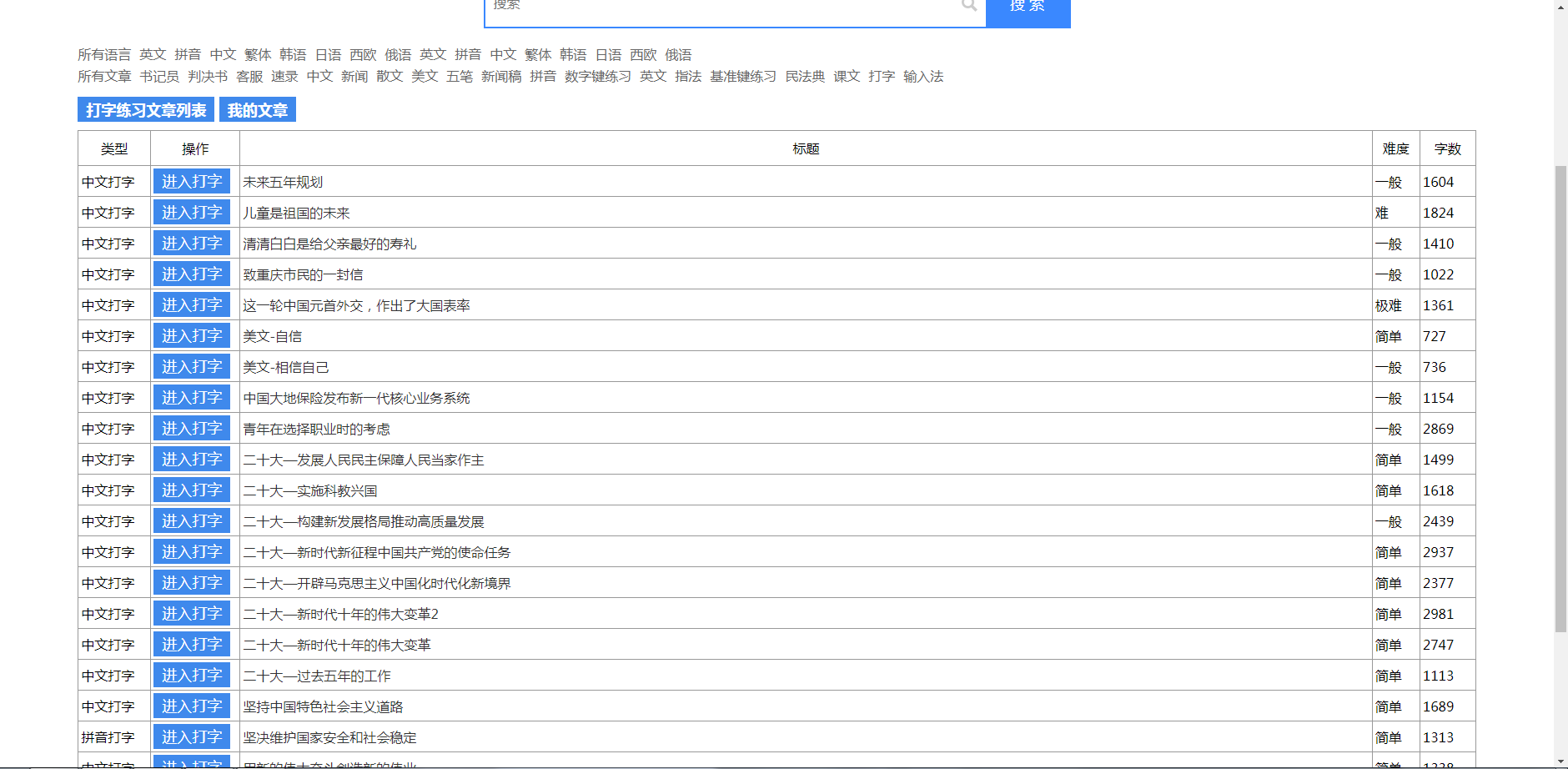1568x769 pixels.
Task: Click title 二十大—发展人民民主保障人民当家作主
Action: pos(364,460)
